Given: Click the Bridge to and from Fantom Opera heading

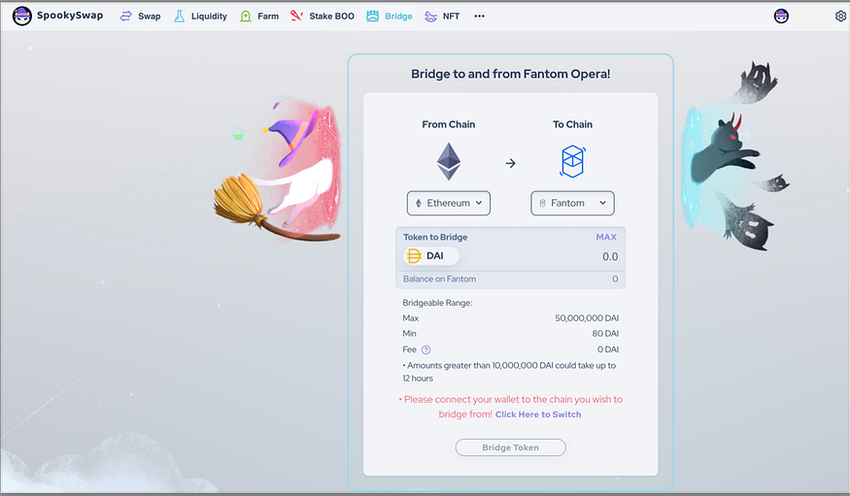Looking at the screenshot, I should click(510, 74).
